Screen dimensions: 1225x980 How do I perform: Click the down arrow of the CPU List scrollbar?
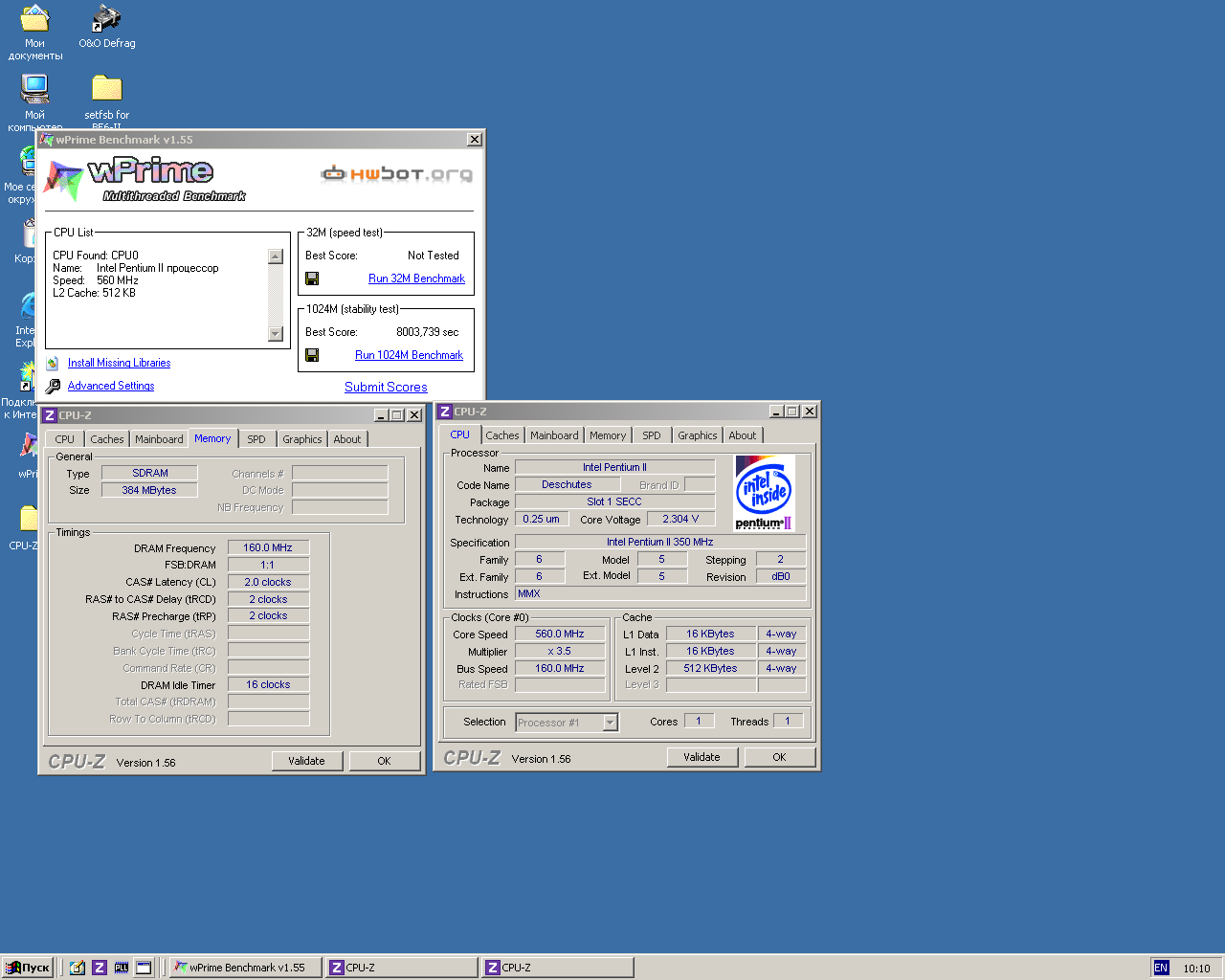276,334
